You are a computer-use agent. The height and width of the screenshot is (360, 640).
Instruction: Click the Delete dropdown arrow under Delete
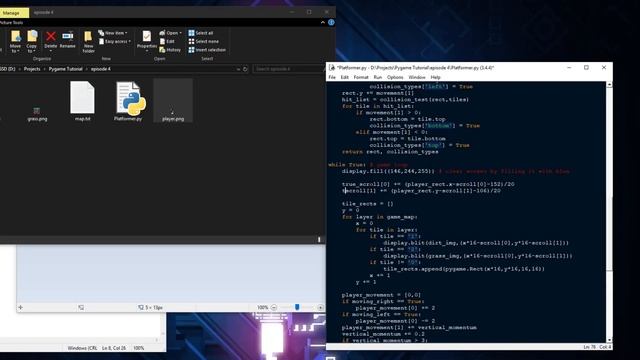(51, 51)
